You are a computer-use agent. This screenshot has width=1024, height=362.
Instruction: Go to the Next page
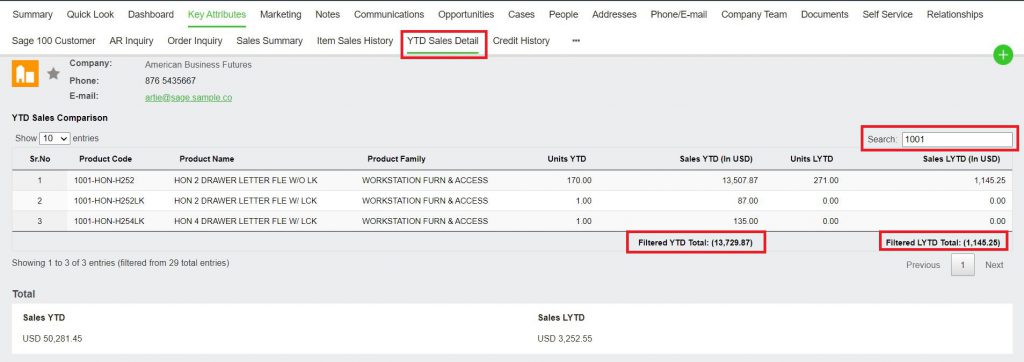coord(994,265)
